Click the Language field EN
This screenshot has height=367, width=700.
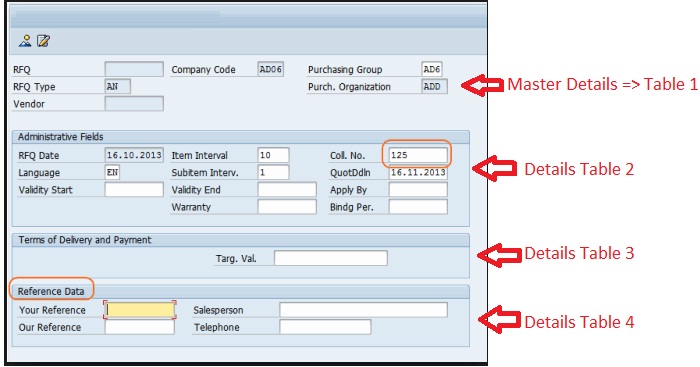click(x=112, y=172)
